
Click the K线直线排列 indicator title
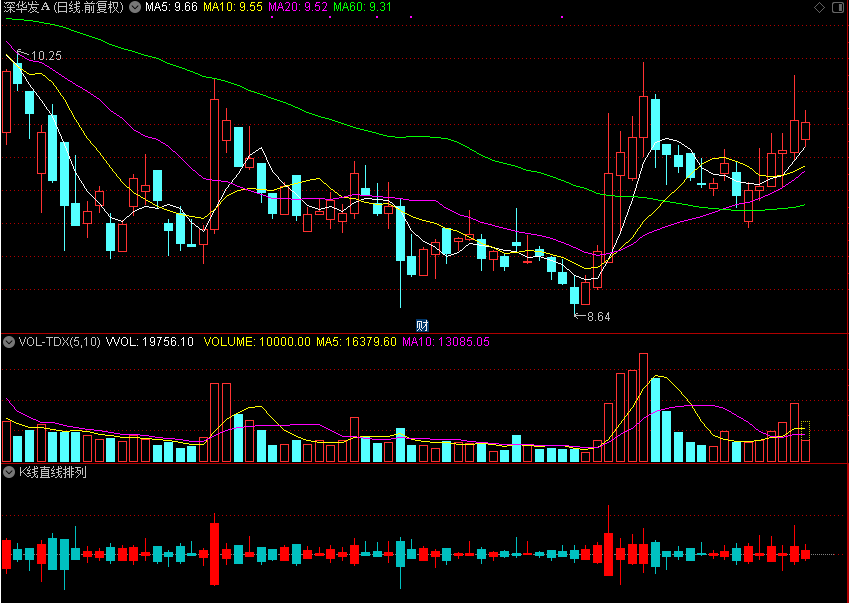(x=53, y=472)
